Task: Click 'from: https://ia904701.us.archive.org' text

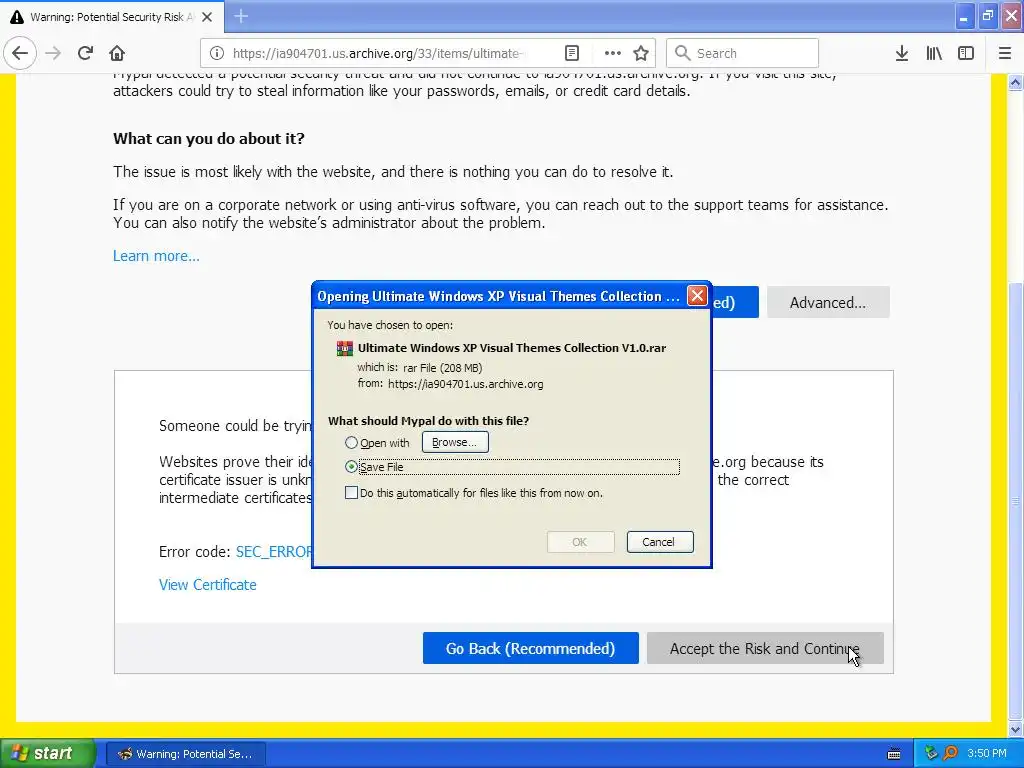Action: click(451, 384)
